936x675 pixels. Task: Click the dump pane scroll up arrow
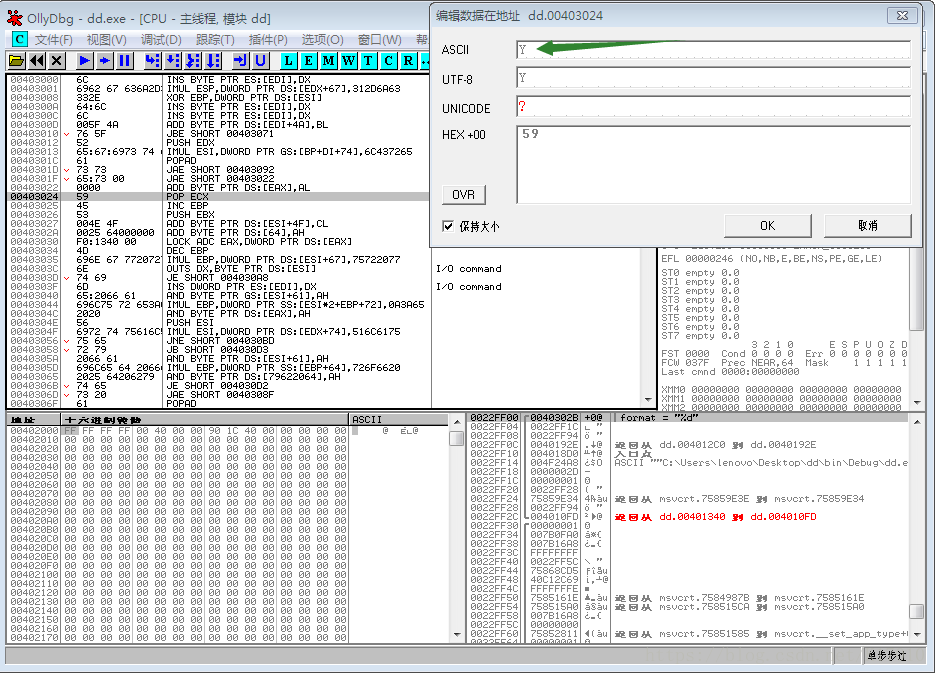457,421
